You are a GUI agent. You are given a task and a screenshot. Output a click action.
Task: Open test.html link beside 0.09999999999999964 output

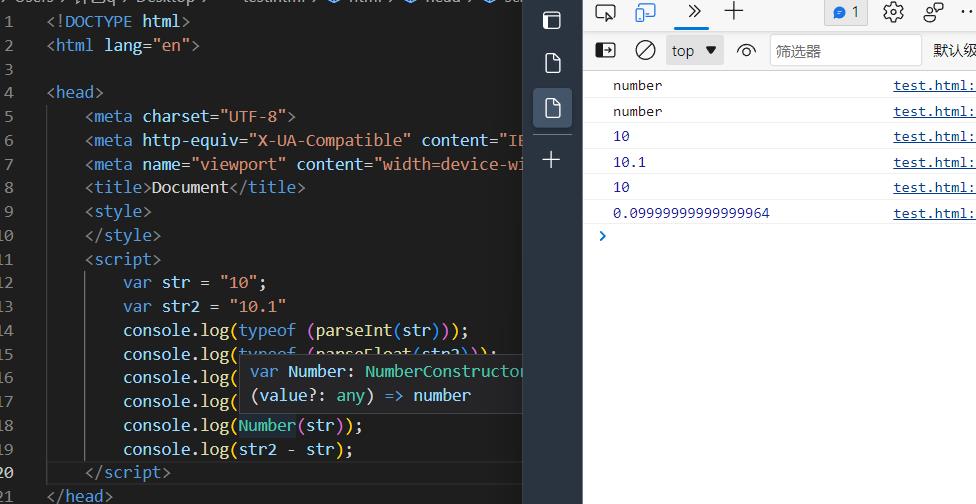point(934,213)
